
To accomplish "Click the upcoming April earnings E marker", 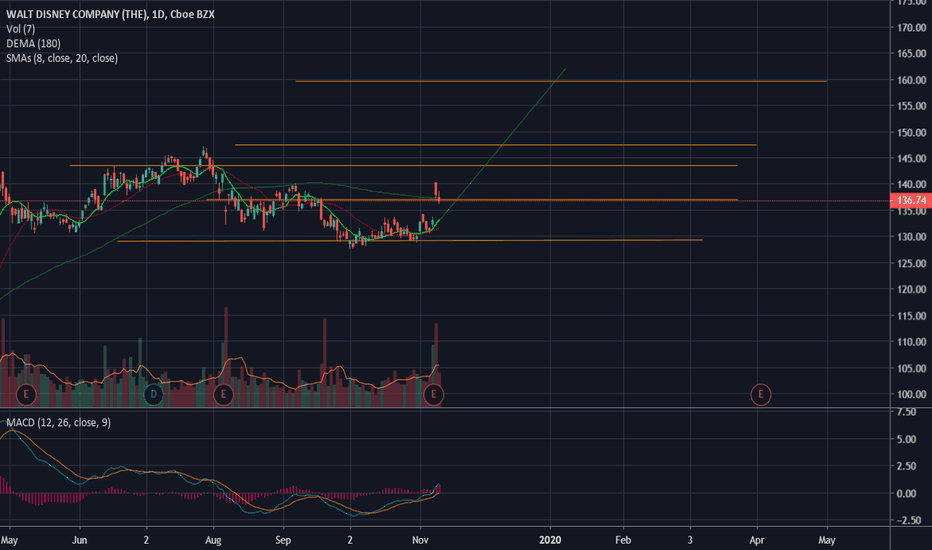I will click(x=760, y=394).
